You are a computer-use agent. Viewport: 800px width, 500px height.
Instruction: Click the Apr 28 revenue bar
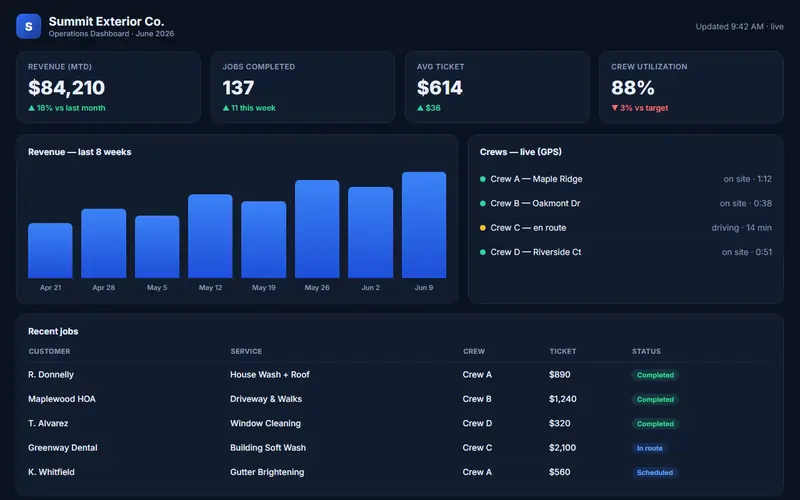(104, 243)
